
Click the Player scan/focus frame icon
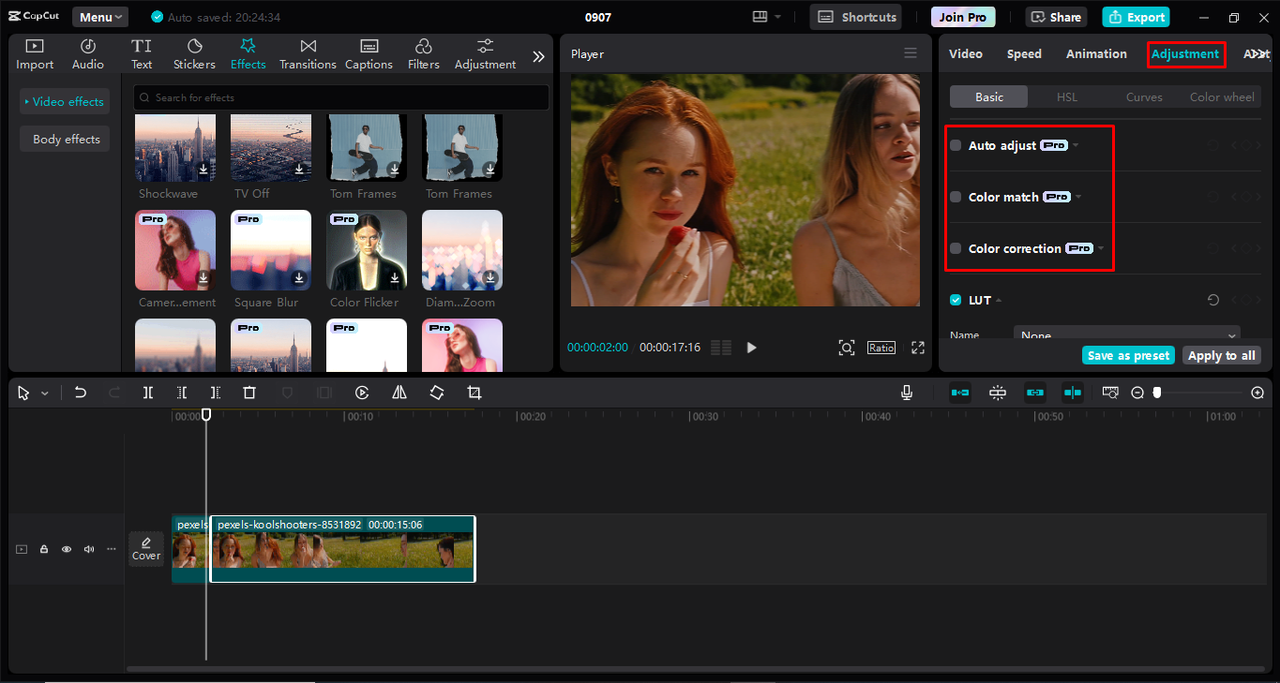tap(847, 347)
